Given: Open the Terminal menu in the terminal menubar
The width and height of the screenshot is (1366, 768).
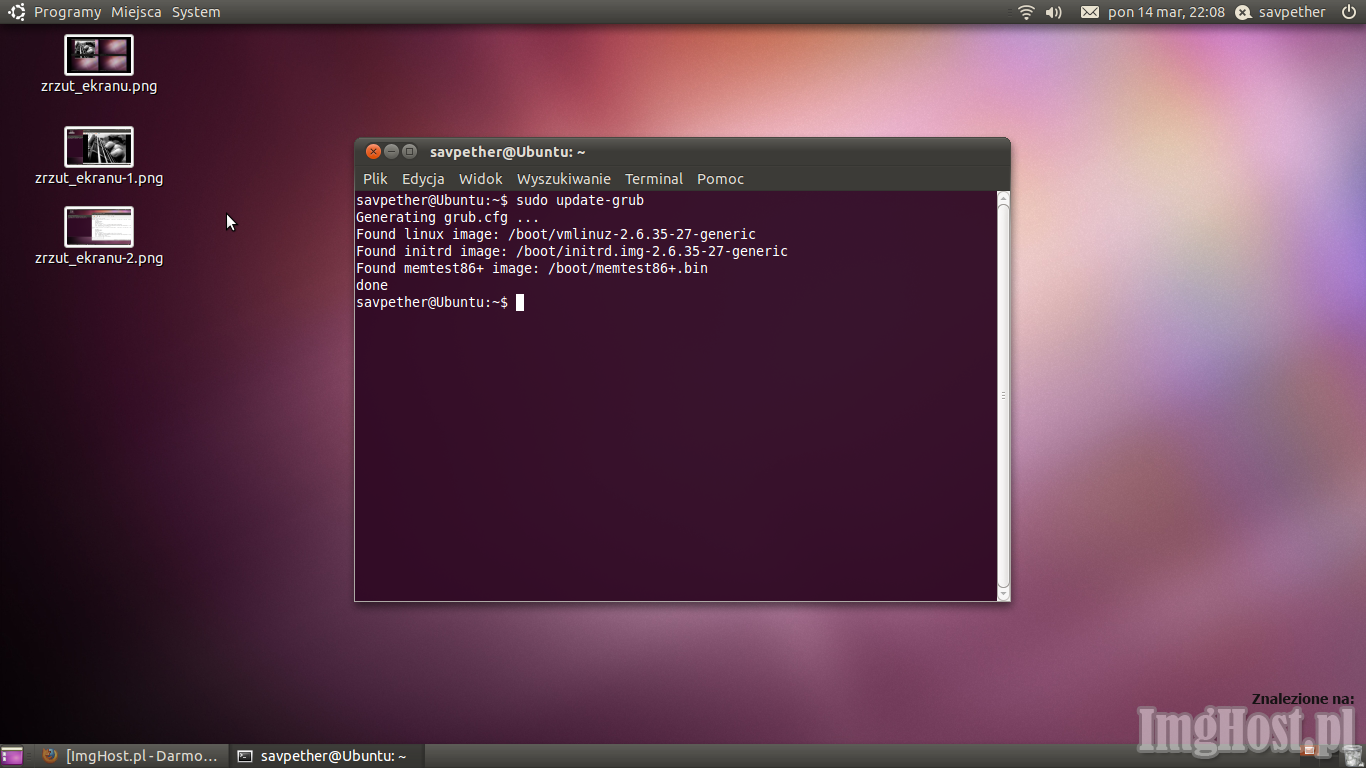Looking at the screenshot, I should tap(654, 179).
